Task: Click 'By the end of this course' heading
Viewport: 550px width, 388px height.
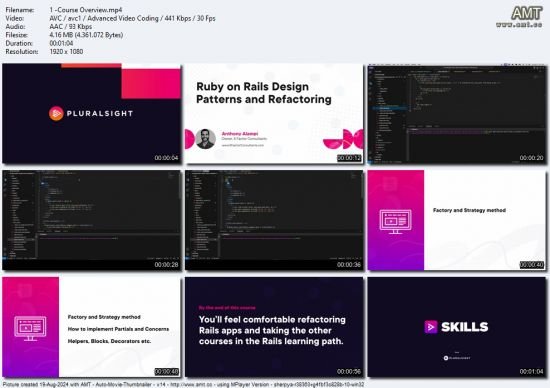Action: click(227, 308)
